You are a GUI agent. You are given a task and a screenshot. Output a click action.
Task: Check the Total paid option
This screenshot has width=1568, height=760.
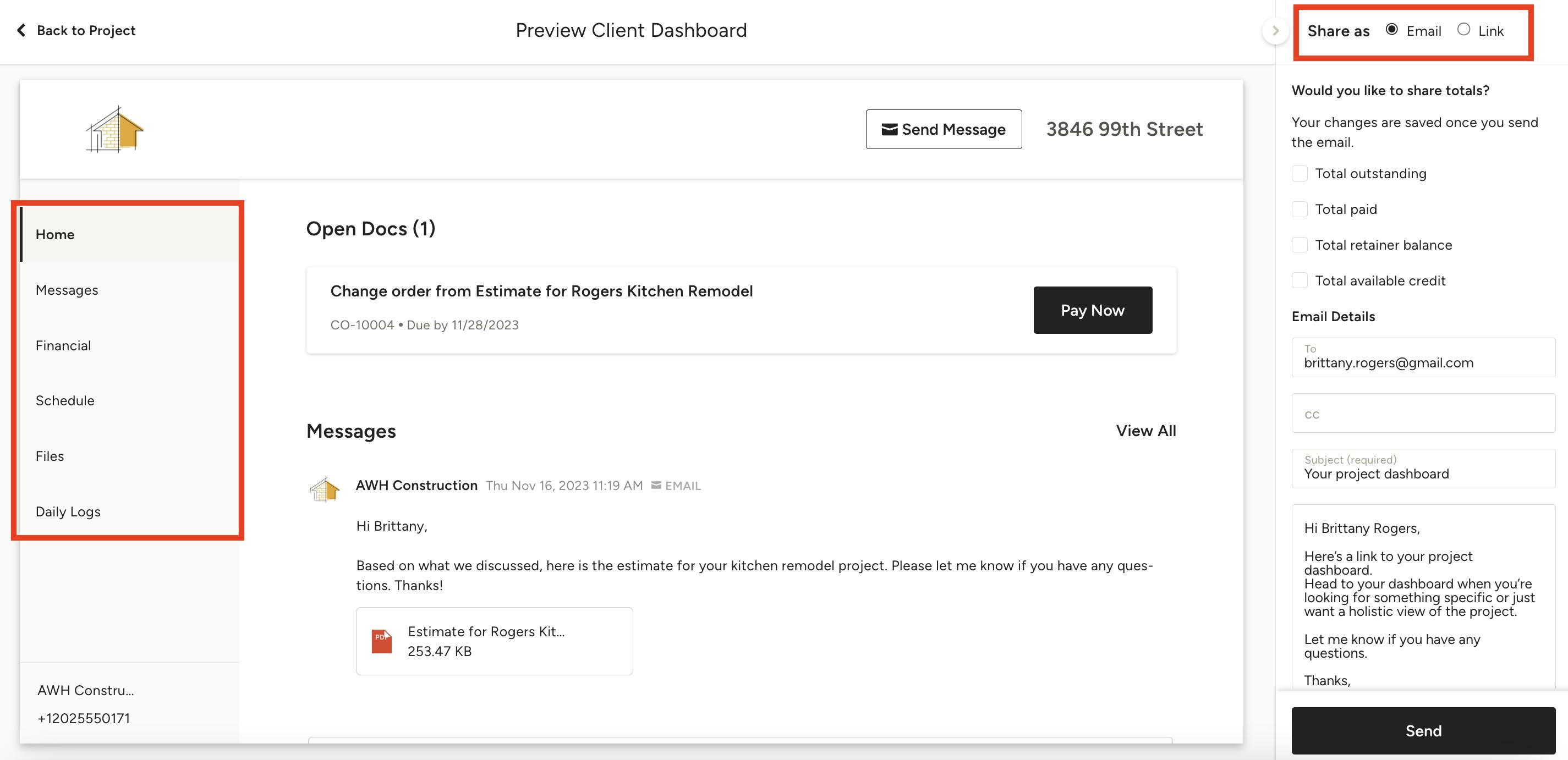coord(1300,210)
